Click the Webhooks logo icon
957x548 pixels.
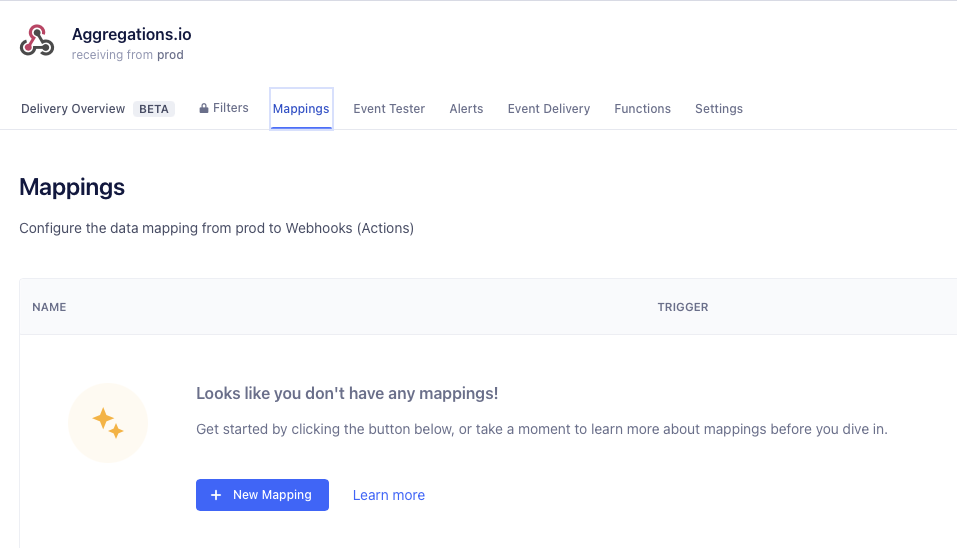pyautogui.click(x=37, y=42)
